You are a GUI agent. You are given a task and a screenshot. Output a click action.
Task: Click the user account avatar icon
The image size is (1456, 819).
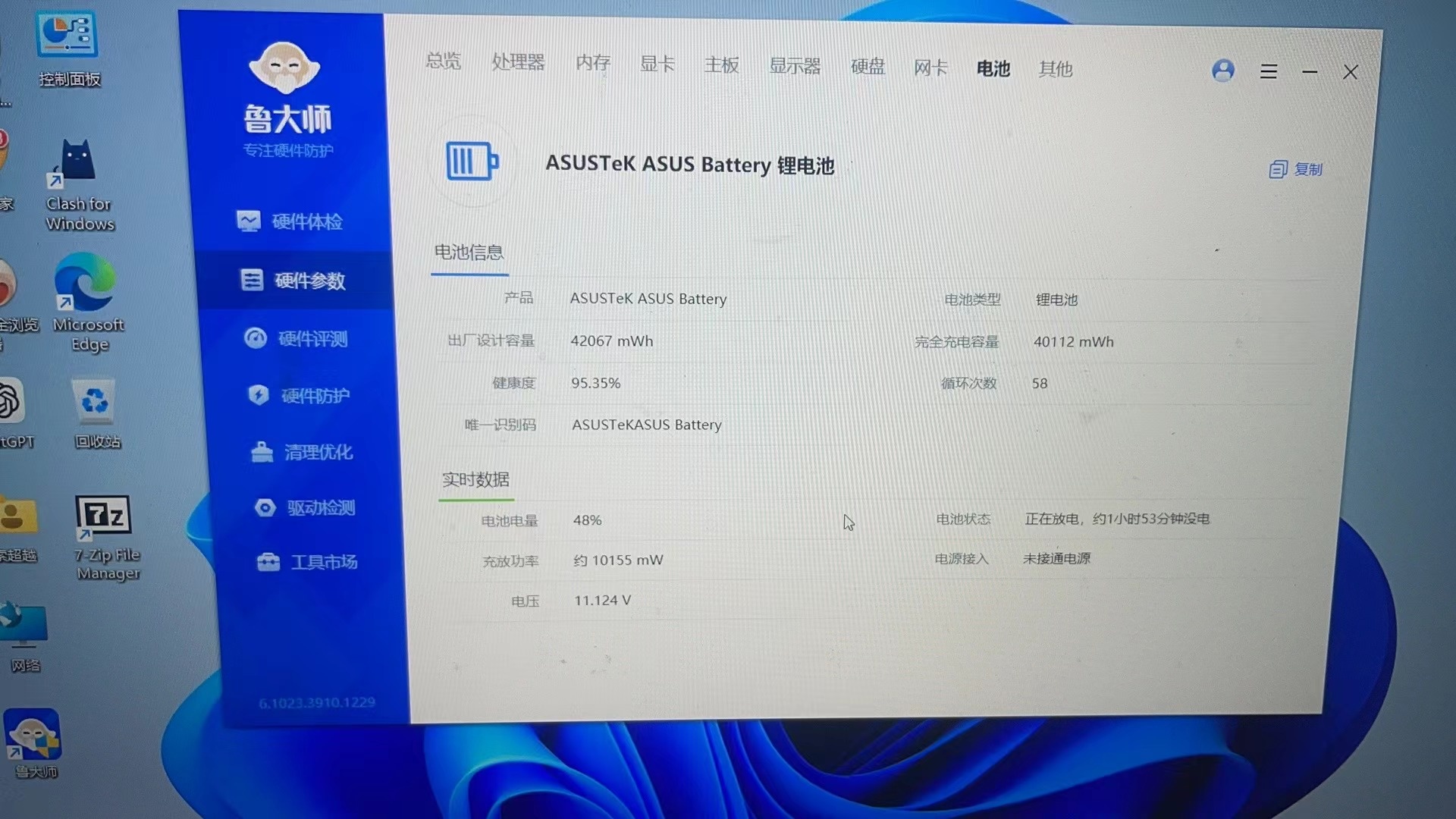(x=1222, y=71)
